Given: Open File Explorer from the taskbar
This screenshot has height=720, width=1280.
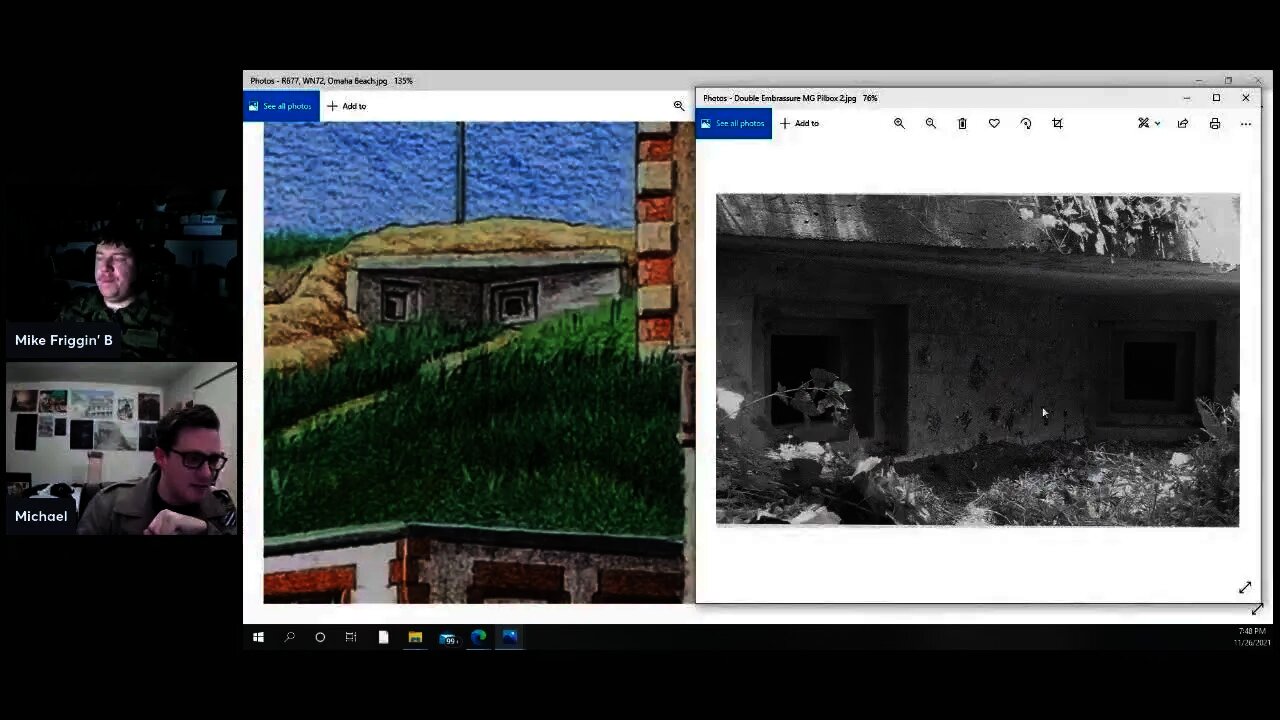Looking at the screenshot, I should point(415,637).
